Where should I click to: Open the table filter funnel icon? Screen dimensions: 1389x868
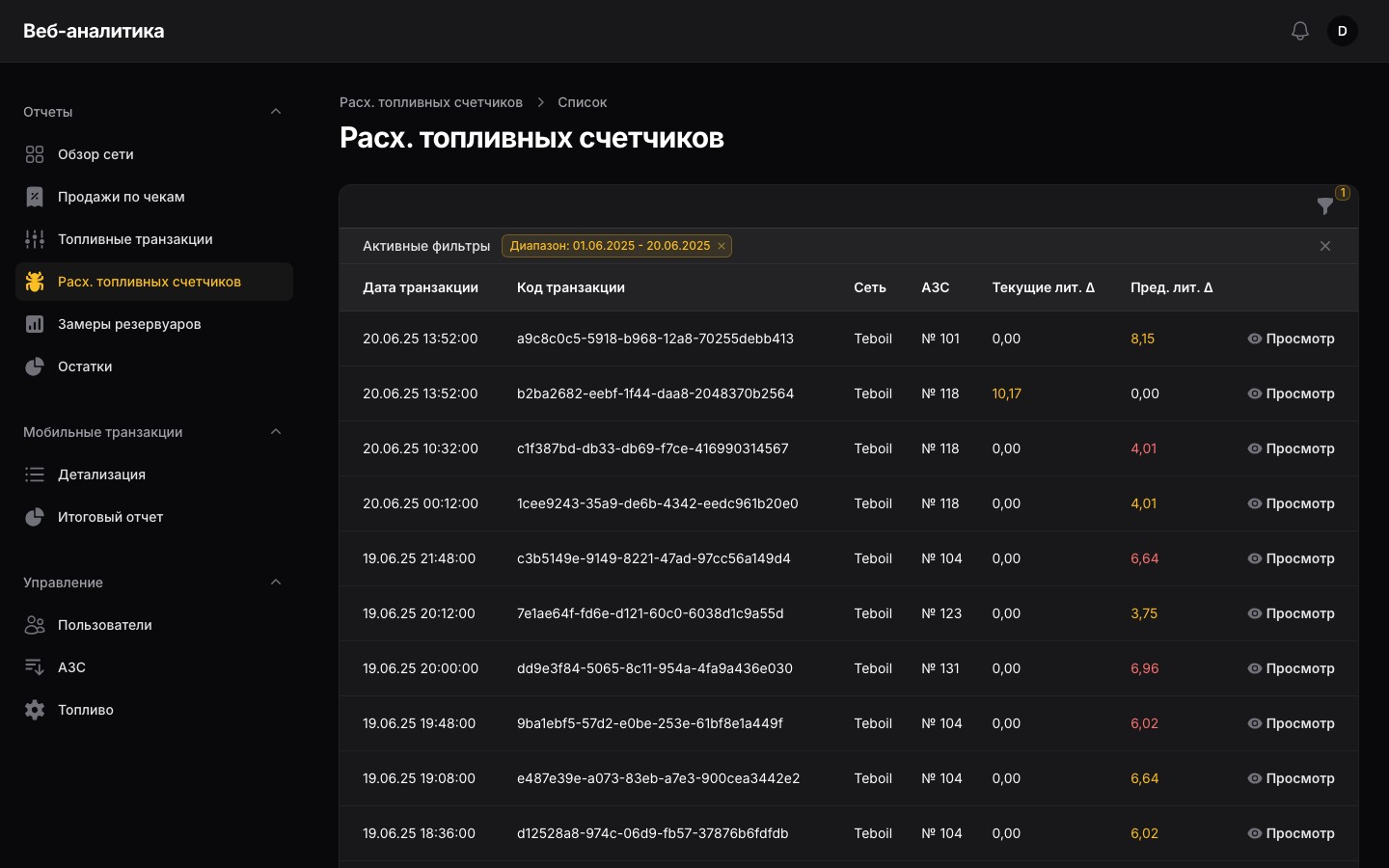click(x=1325, y=205)
